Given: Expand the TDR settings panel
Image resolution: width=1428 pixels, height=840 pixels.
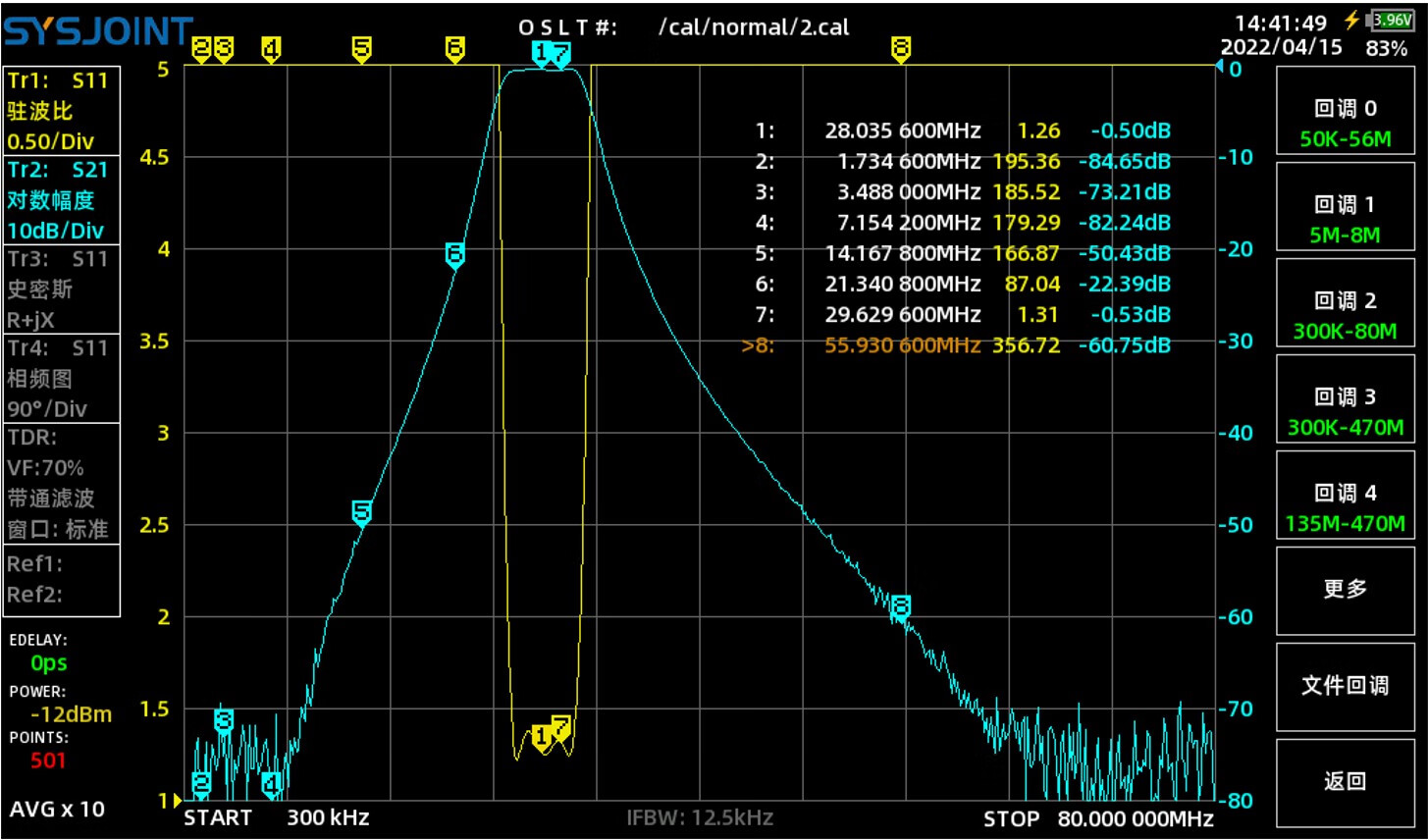Looking at the screenshot, I should point(62,483).
